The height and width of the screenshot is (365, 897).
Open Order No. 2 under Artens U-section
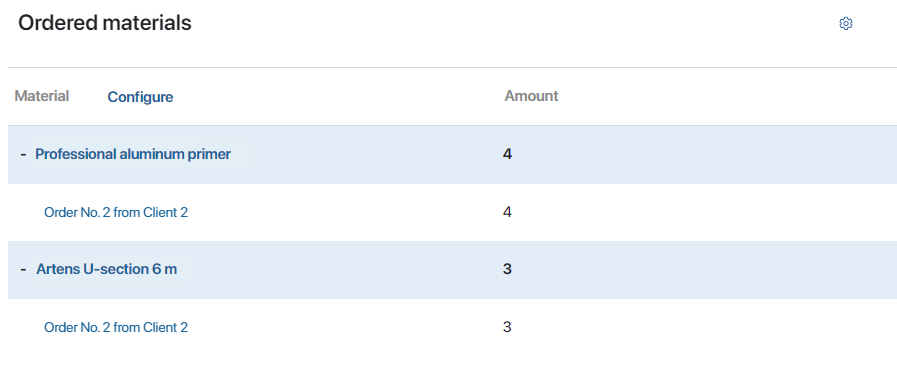(116, 327)
